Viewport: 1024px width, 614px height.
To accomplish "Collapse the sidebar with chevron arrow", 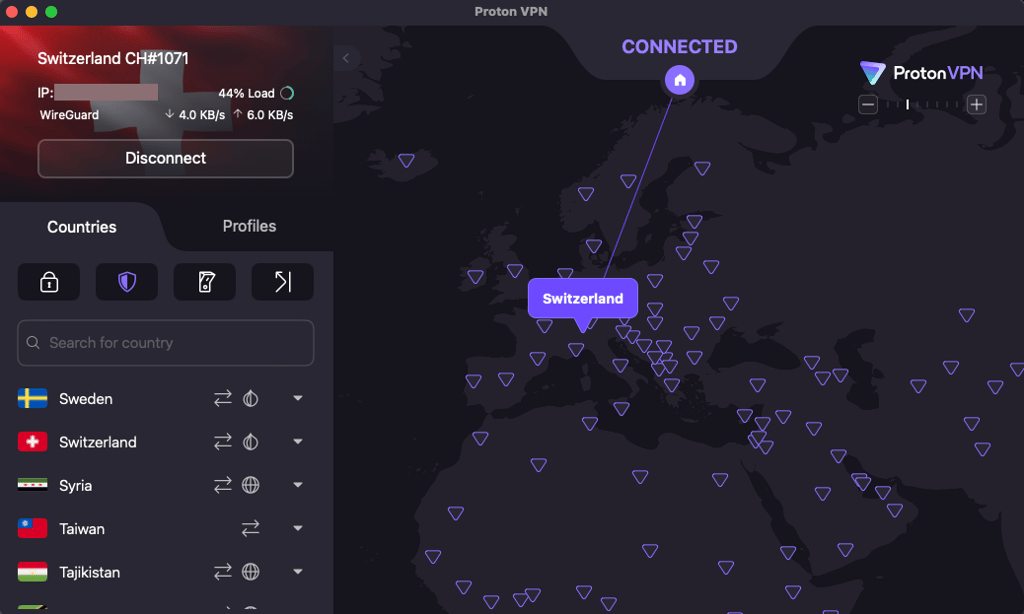I will (346, 58).
